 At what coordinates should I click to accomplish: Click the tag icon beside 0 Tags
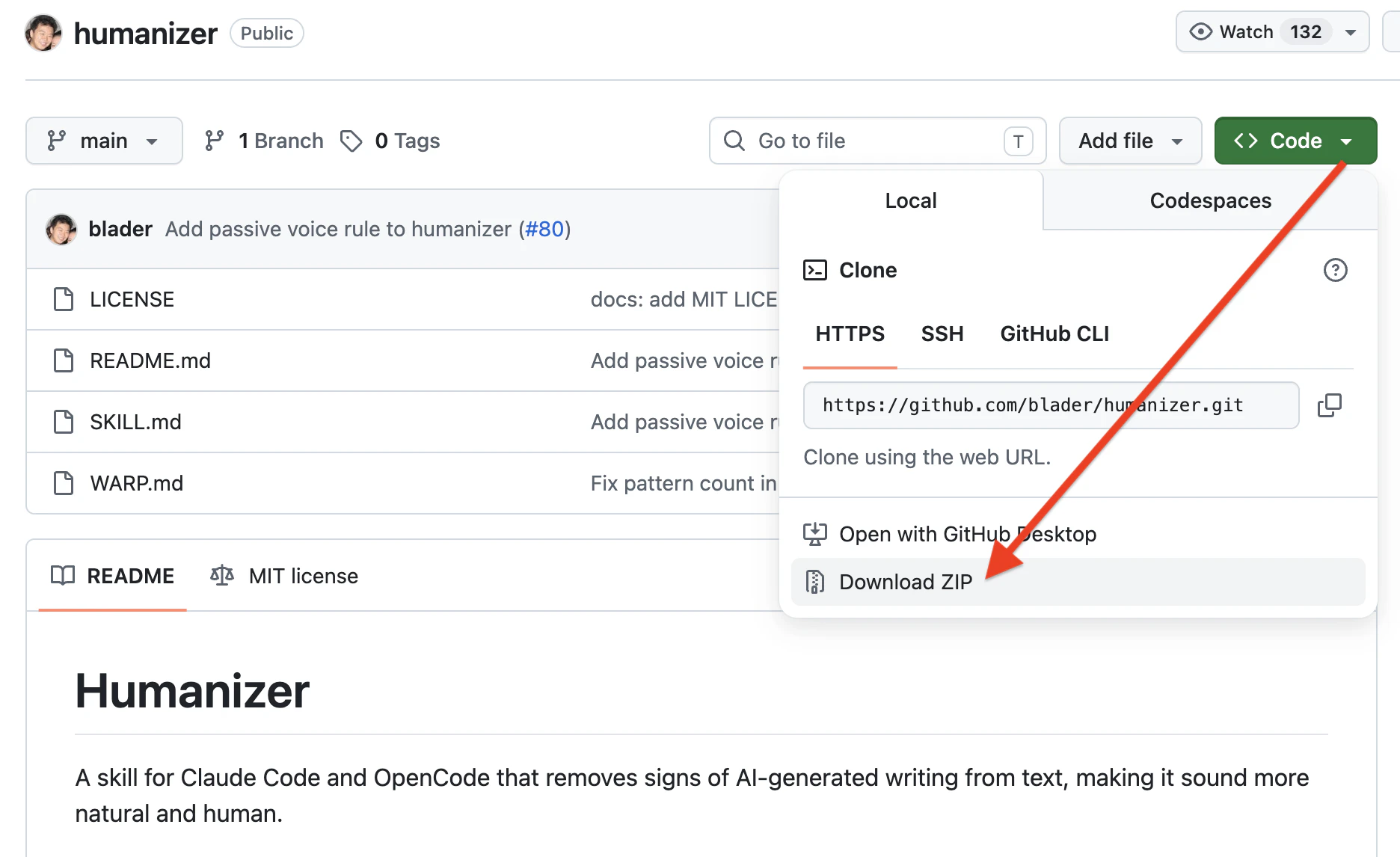pyautogui.click(x=351, y=140)
